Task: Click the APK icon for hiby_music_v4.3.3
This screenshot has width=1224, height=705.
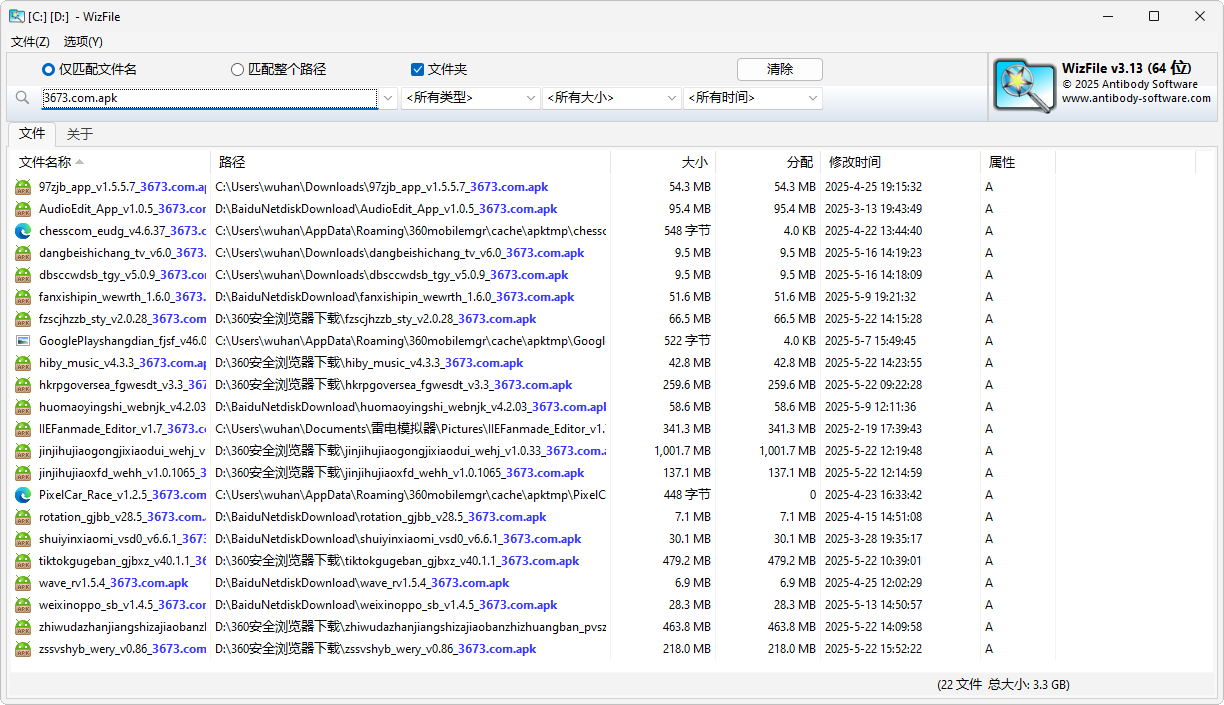Action: click(23, 363)
